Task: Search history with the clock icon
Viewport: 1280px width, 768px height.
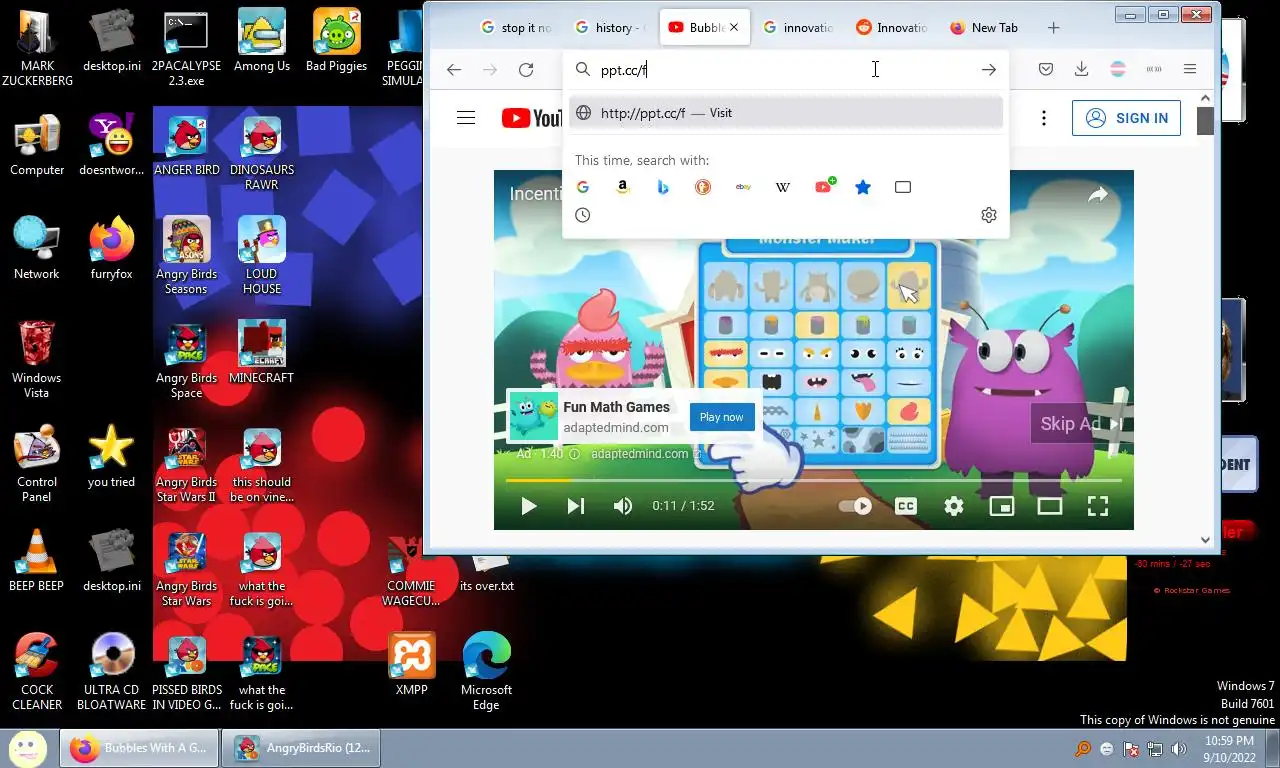Action: 583,215
